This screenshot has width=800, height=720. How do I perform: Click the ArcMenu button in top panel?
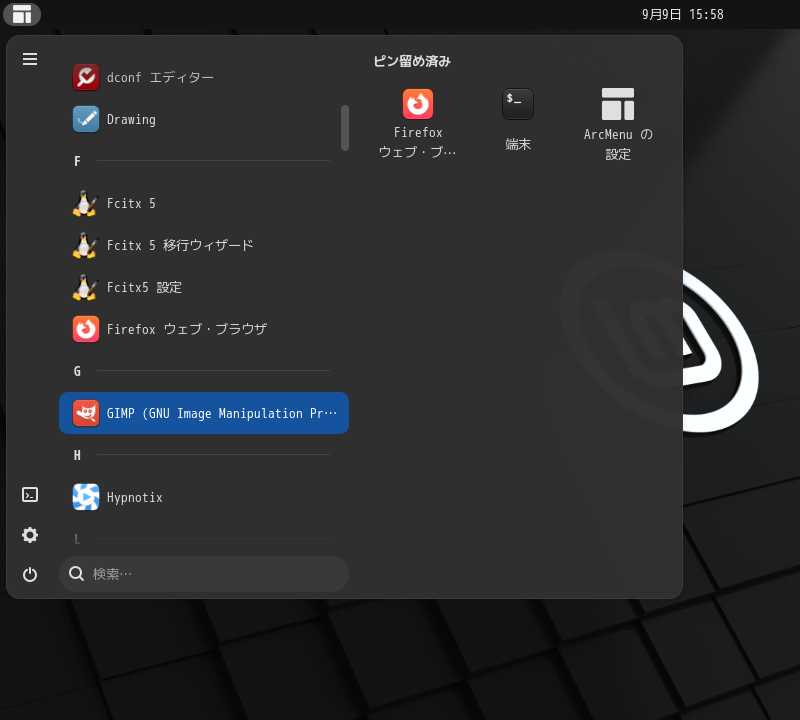coord(22,14)
